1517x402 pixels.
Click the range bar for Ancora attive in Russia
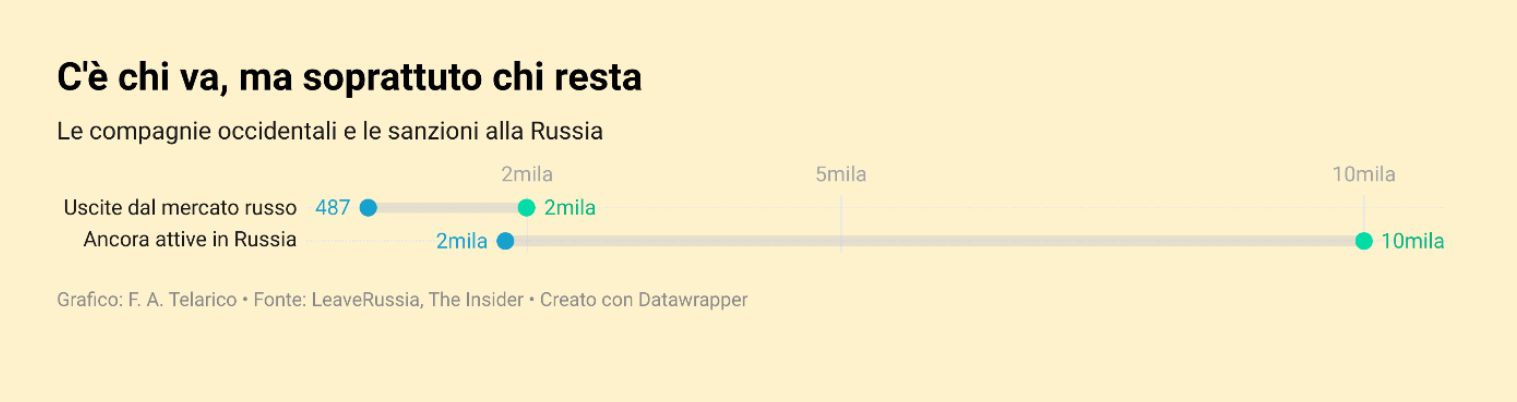[x=934, y=241]
